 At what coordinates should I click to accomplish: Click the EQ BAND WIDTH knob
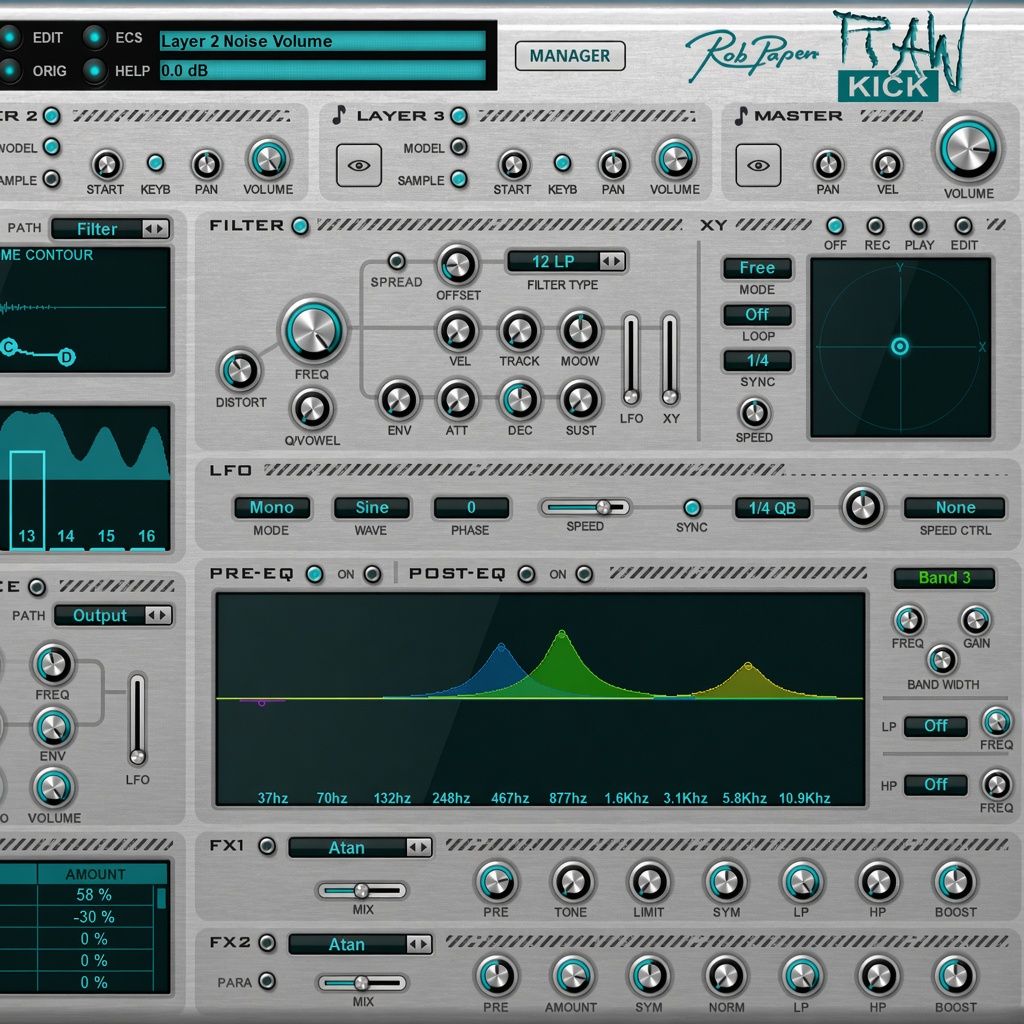coord(942,660)
